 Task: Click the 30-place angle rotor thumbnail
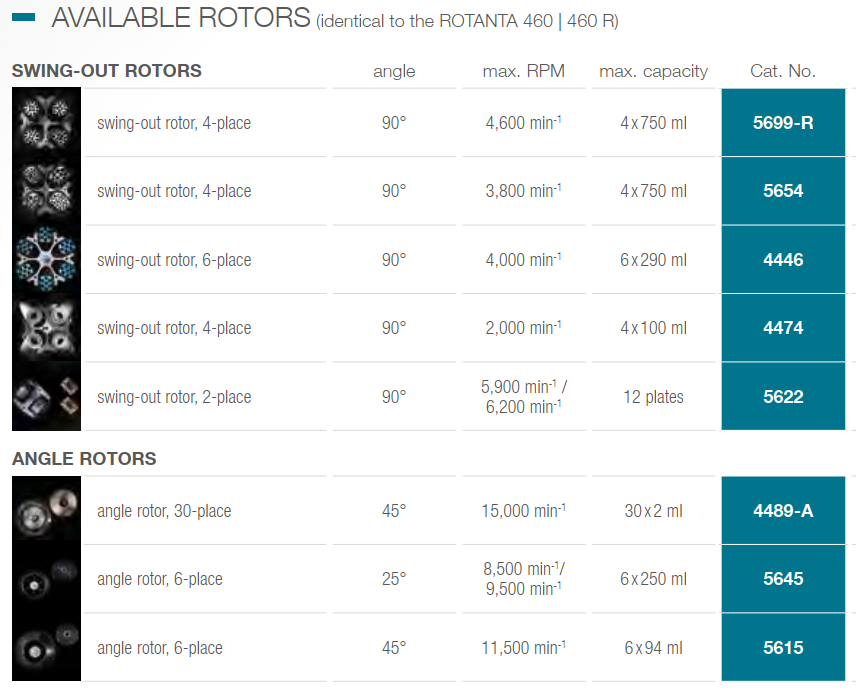42,511
